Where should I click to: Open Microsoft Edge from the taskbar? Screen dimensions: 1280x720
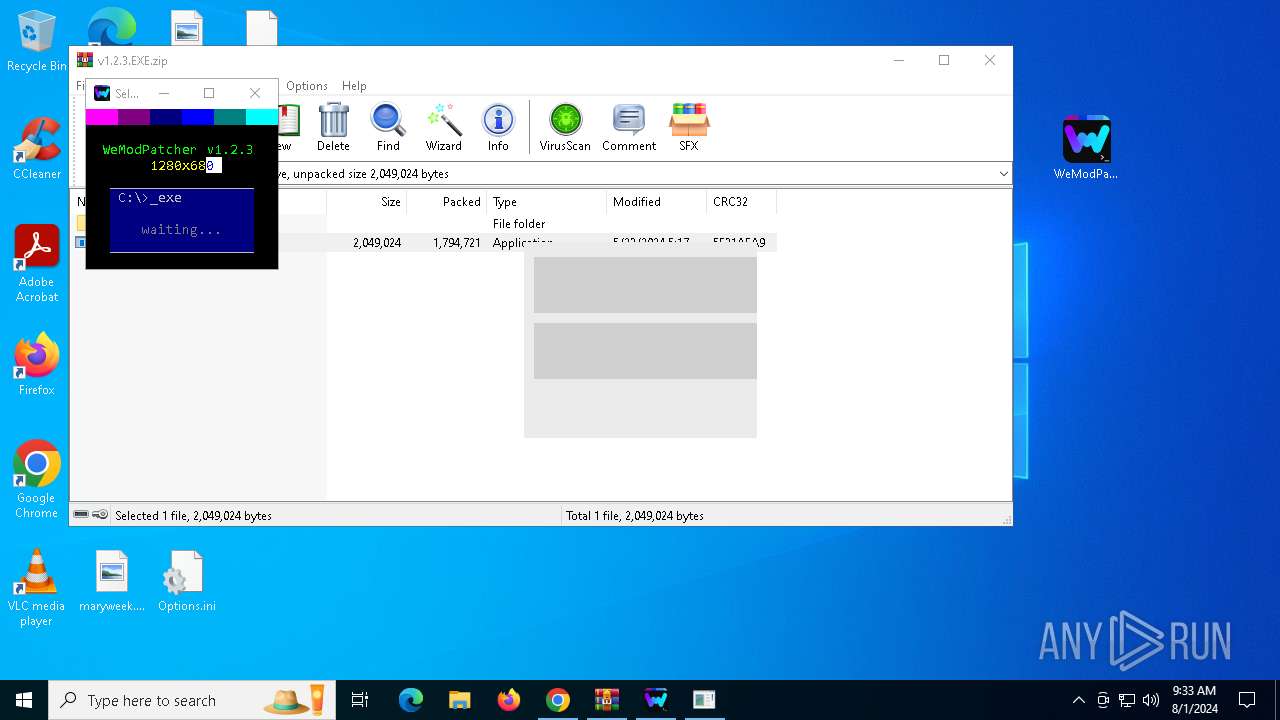(x=411, y=700)
